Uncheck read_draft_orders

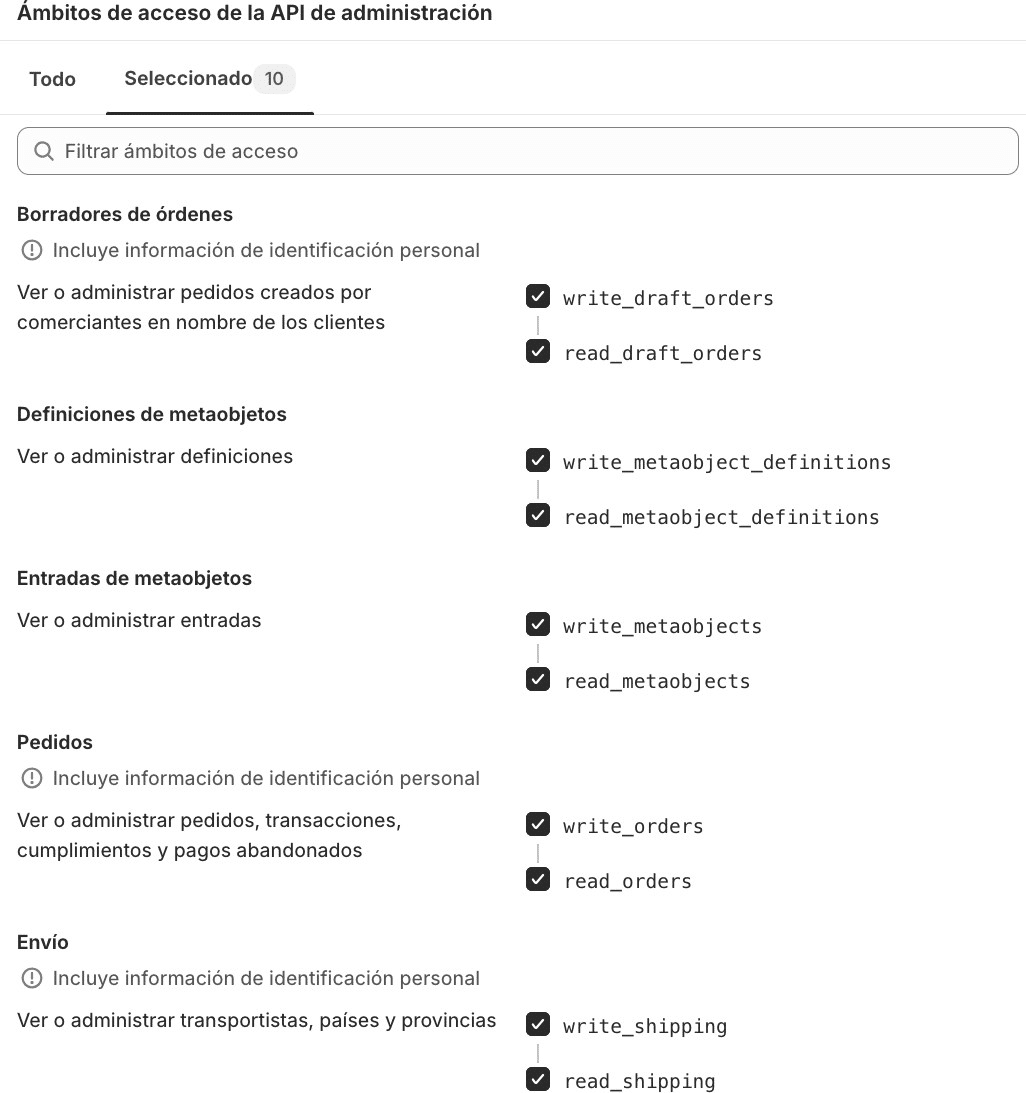(x=538, y=351)
